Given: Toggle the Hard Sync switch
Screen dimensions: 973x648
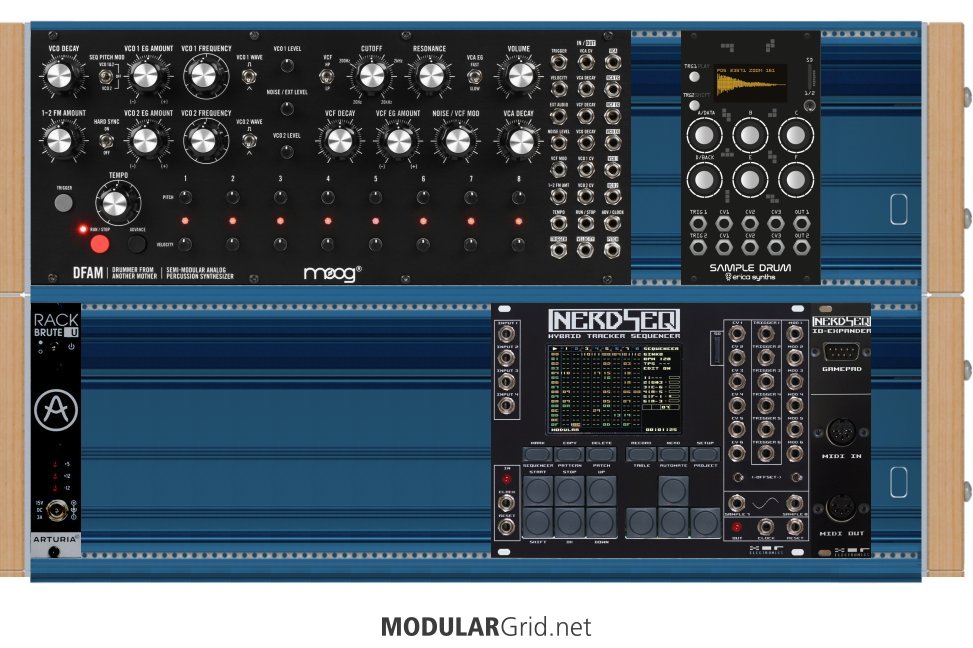Looking at the screenshot, I should [106, 141].
